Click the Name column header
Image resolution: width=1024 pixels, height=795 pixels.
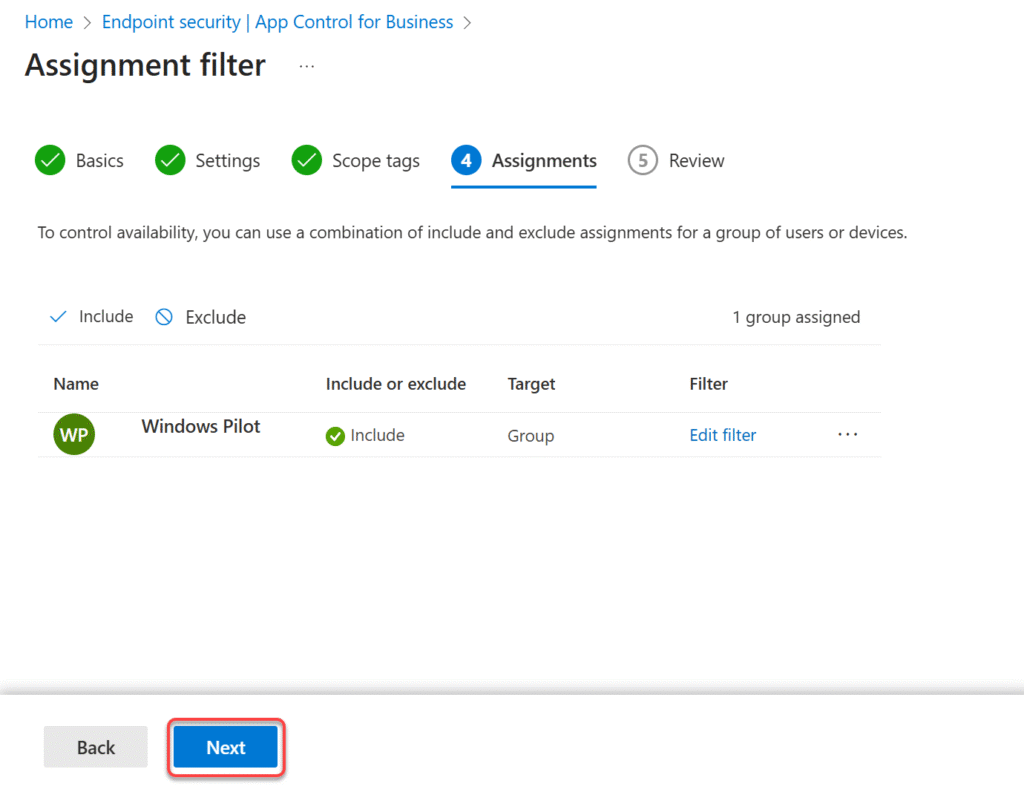point(76,384)
